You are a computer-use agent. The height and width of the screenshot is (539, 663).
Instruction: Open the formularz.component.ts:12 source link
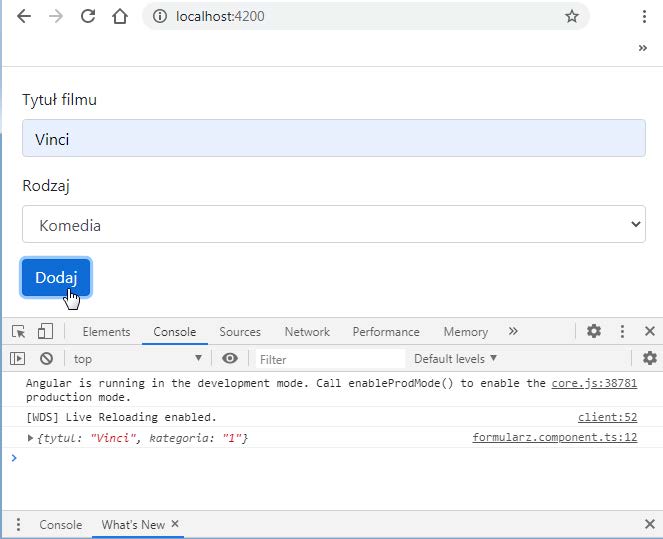(554, 438)
